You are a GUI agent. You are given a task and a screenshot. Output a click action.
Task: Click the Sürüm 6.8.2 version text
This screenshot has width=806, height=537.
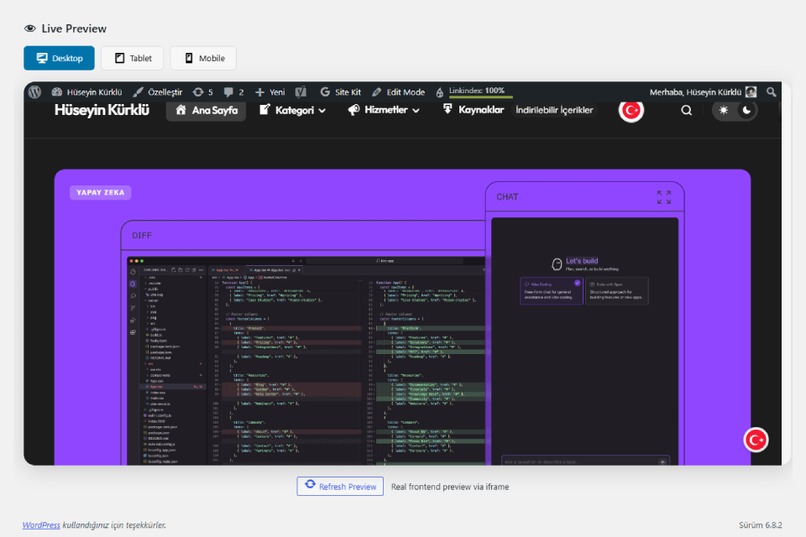click(x=760, y=525)
